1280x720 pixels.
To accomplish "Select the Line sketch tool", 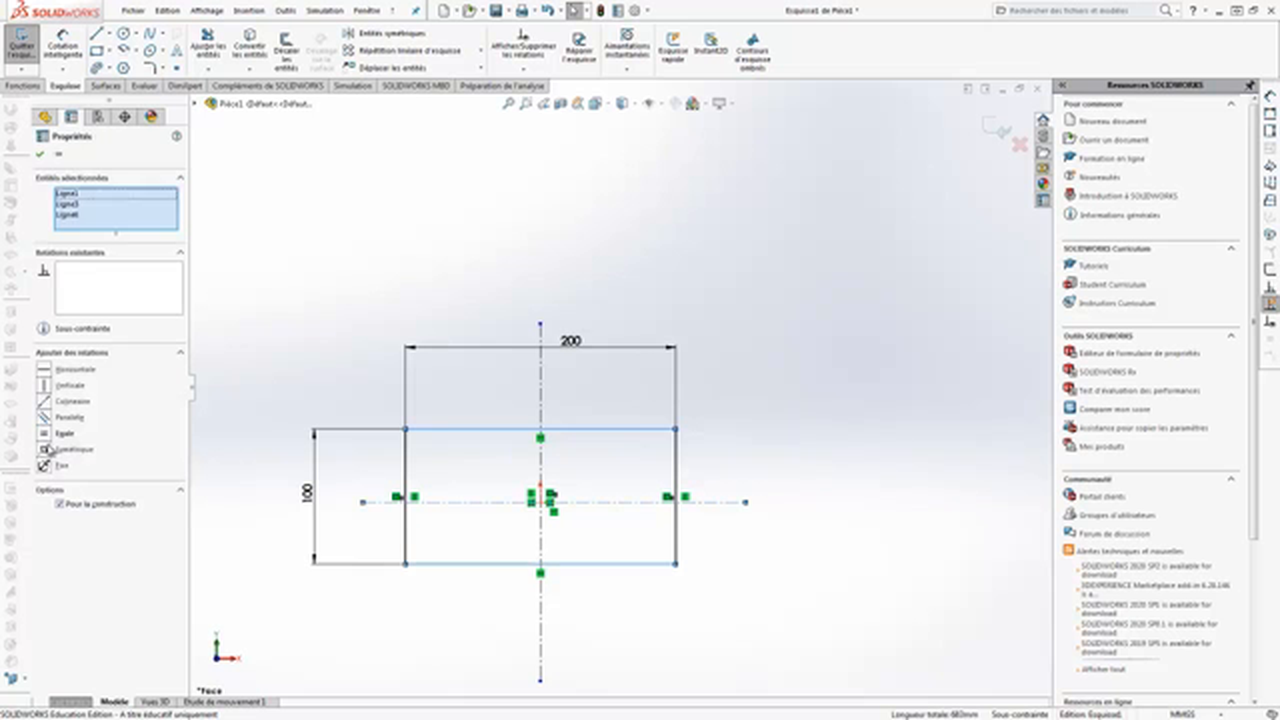I will pyautogui.click(x=97, y=34).
